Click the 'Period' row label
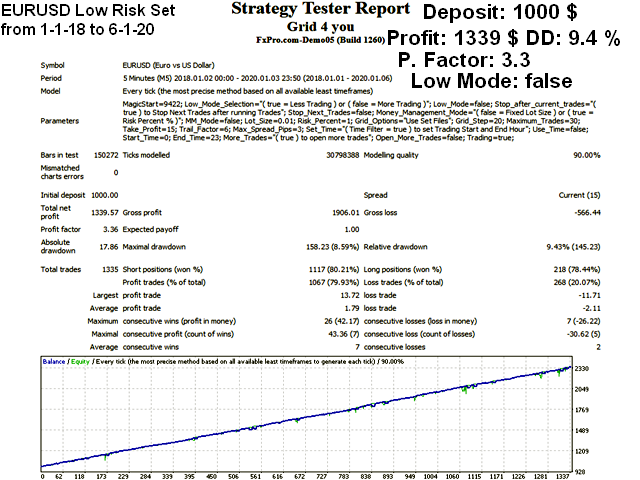The image size is (640, 480). tap(51, 78)
